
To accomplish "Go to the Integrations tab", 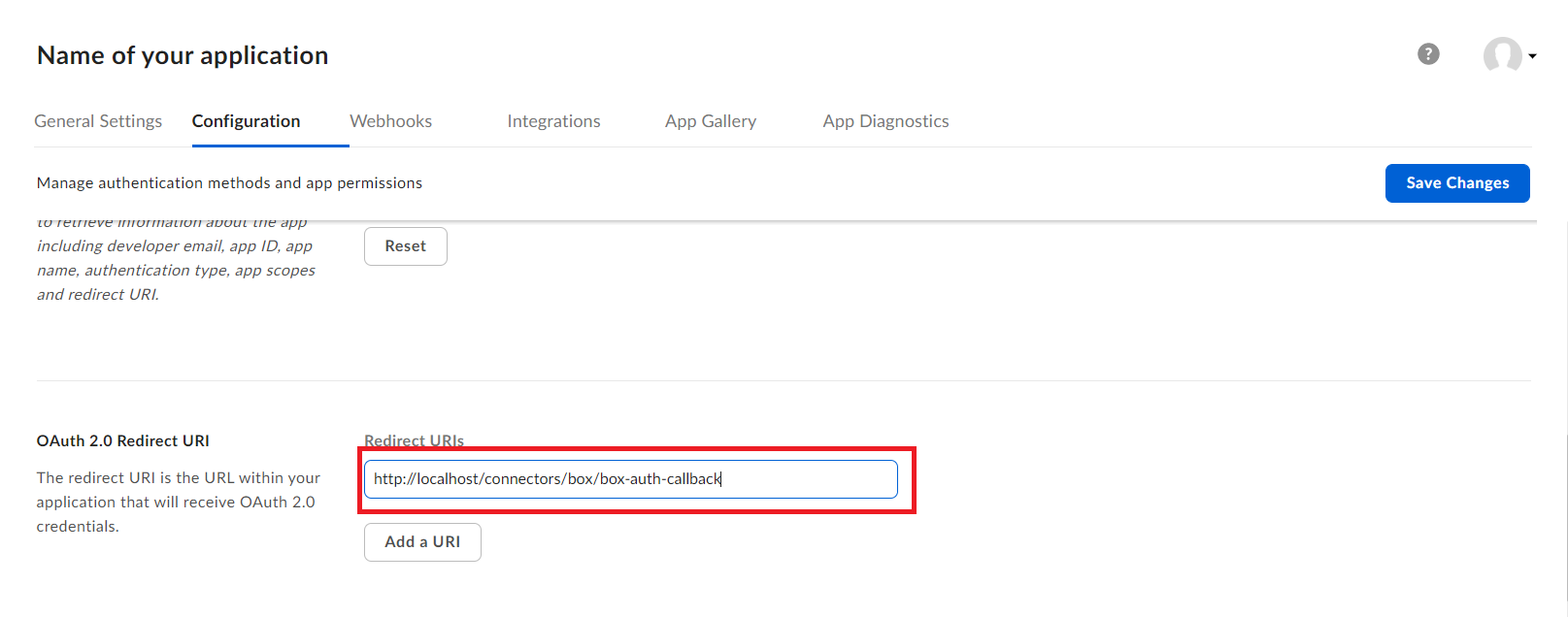I will (x=553, y=121).
